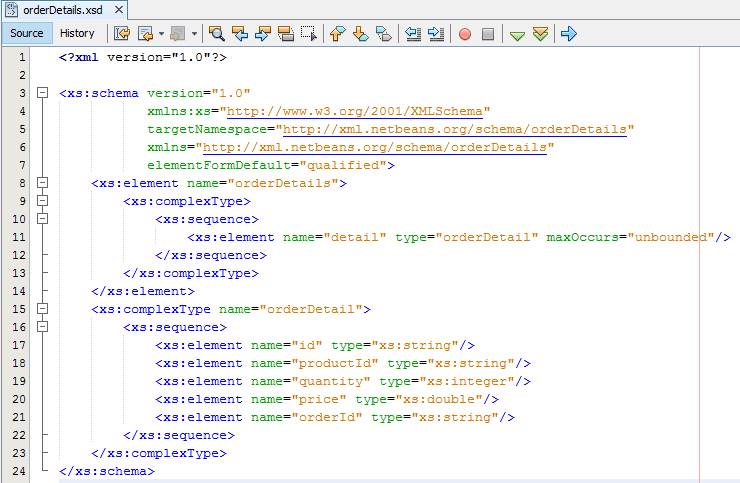The image size is (740, 483).
Task: Find the next occurrence
Action: pos(262,34)
